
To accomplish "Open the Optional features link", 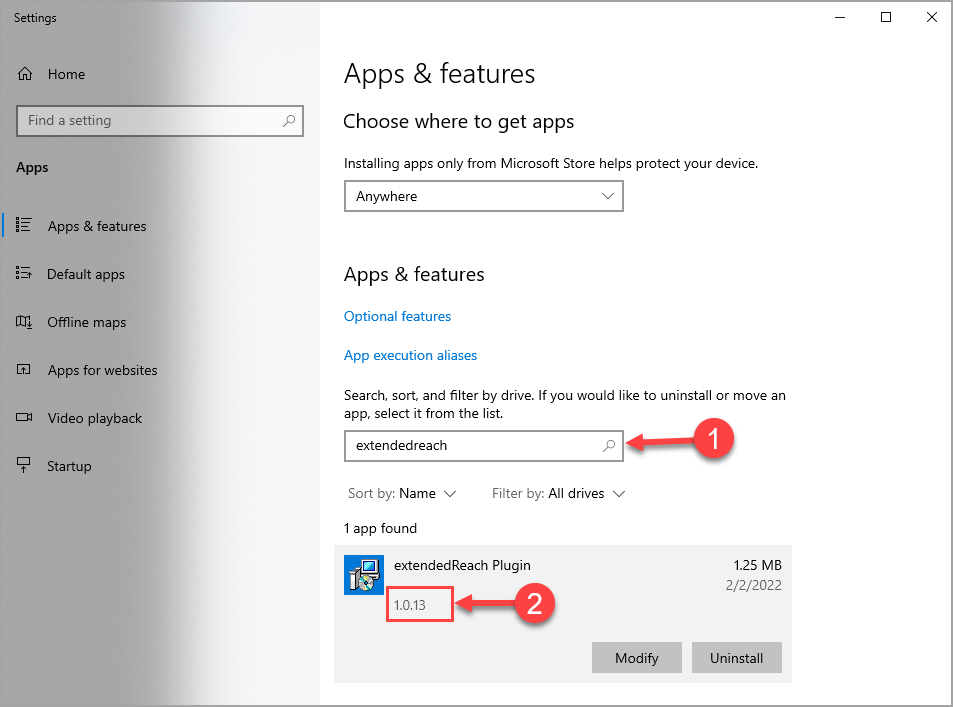I will pyautogui.click(x=397, y=316).
